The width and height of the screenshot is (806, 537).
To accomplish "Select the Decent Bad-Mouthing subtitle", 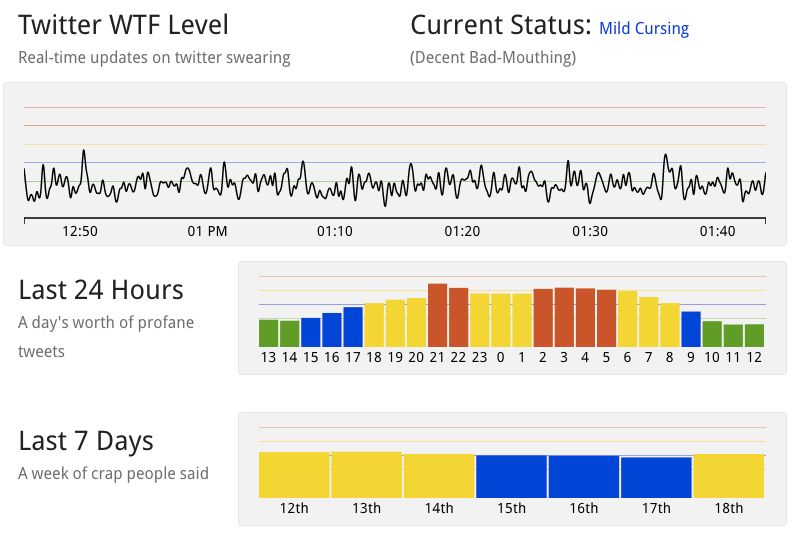I will point(492,57).
